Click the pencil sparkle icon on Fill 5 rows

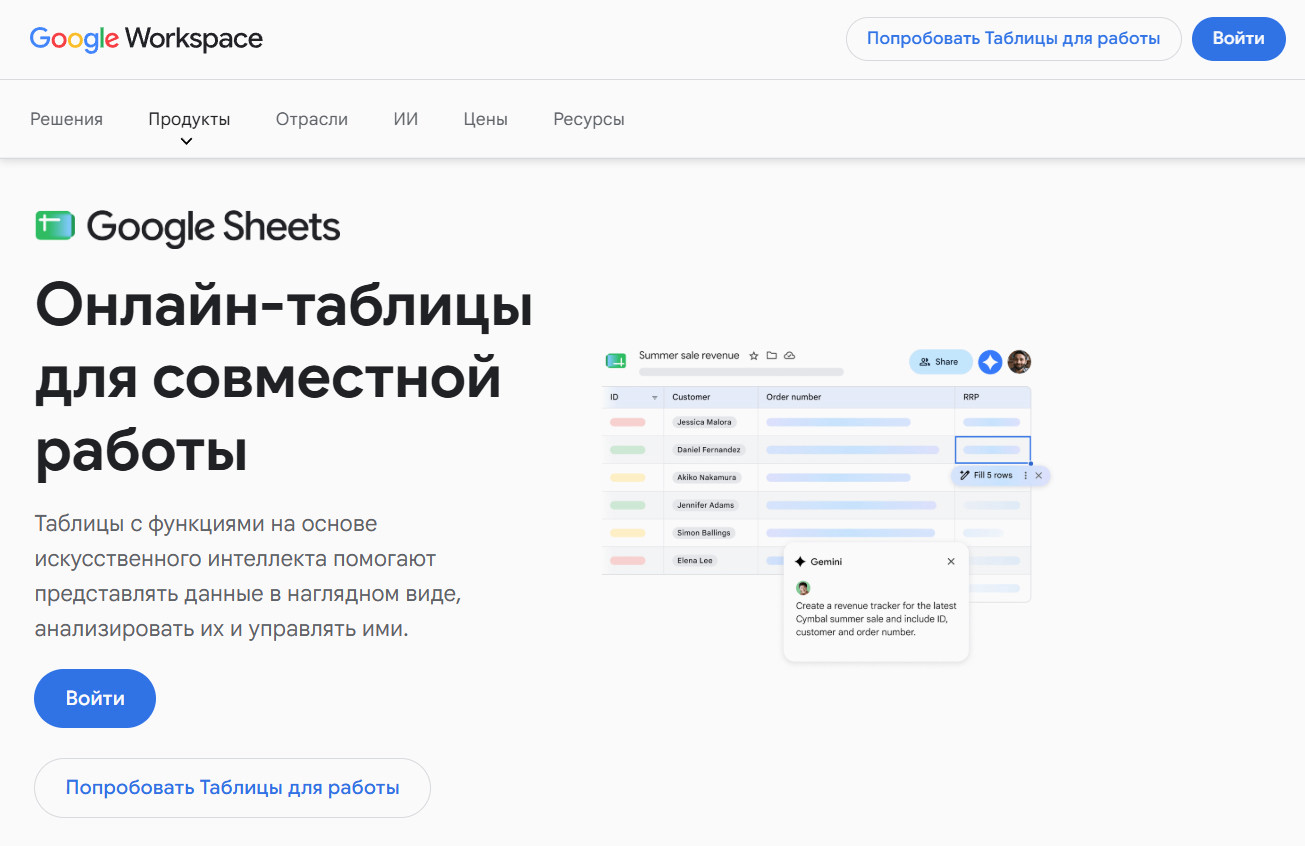pos(964,475)
